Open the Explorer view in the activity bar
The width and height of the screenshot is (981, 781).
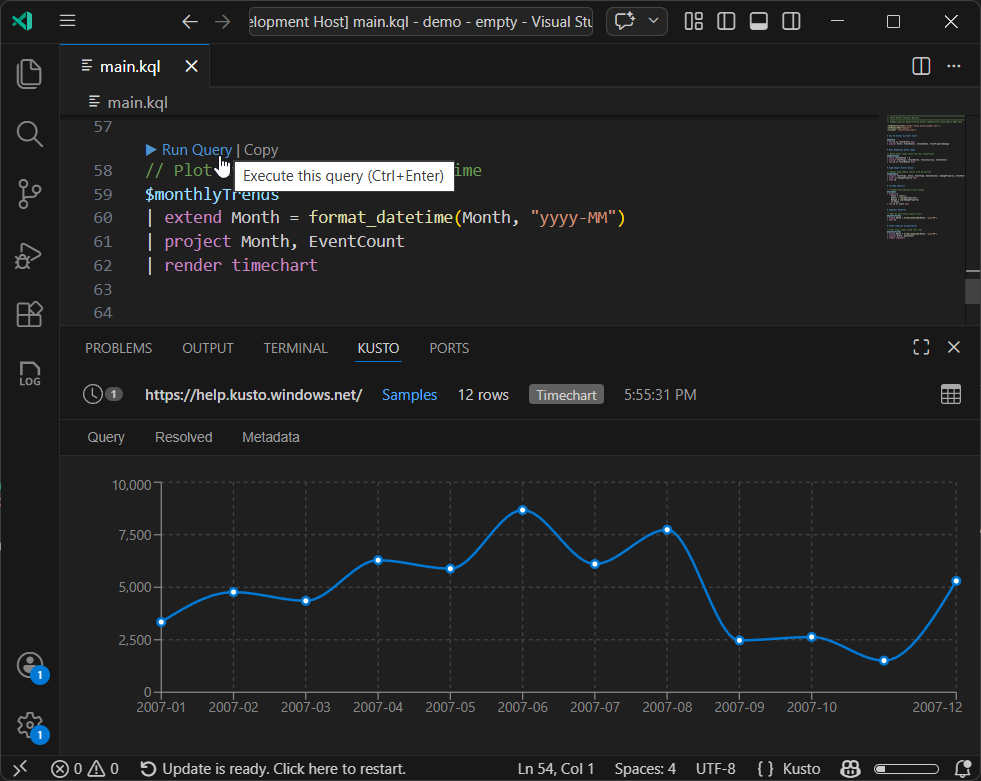pos(29,73)
